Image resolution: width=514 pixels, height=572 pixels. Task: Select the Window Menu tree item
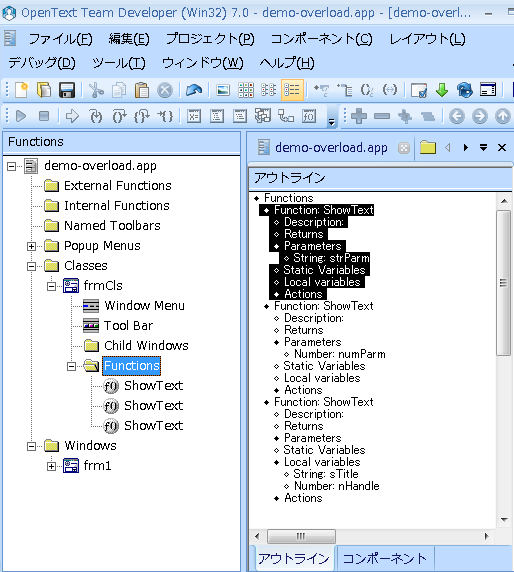pos(144,306)
